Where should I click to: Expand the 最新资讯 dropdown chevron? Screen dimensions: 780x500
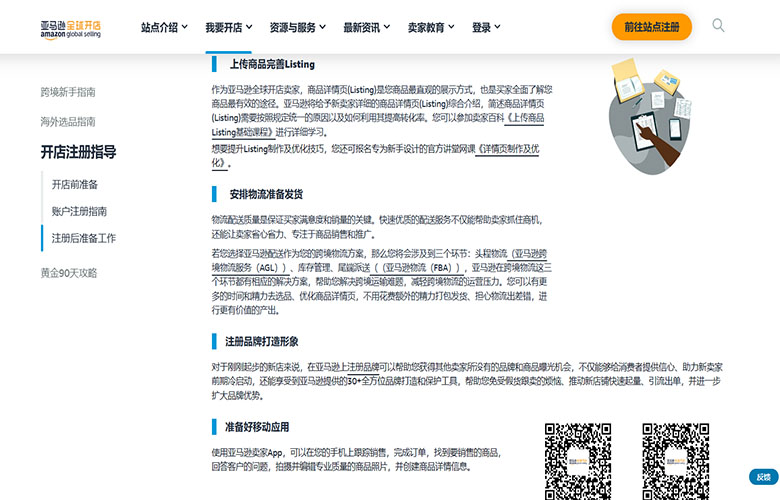coord(387,27)
